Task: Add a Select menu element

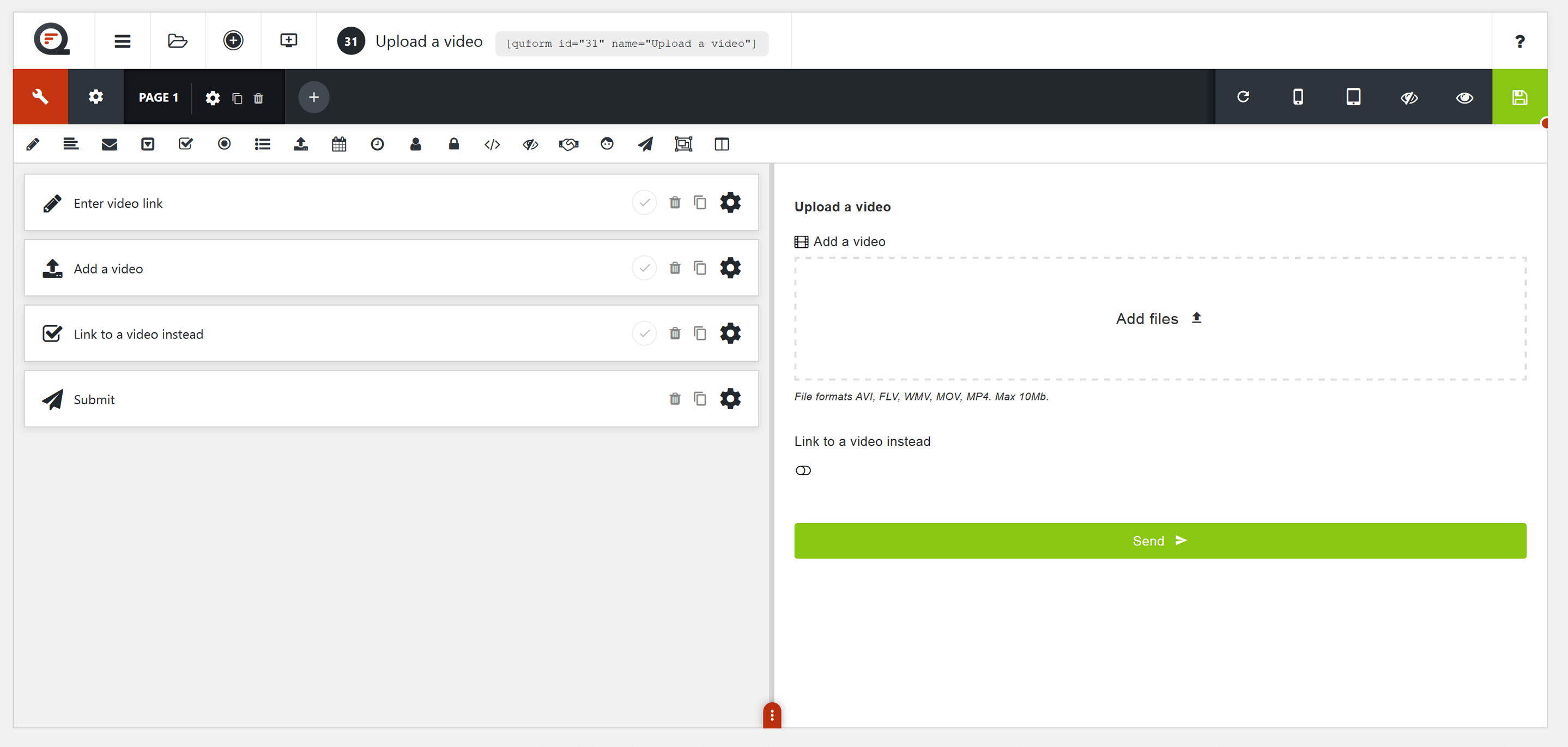Action: [148, 144]
